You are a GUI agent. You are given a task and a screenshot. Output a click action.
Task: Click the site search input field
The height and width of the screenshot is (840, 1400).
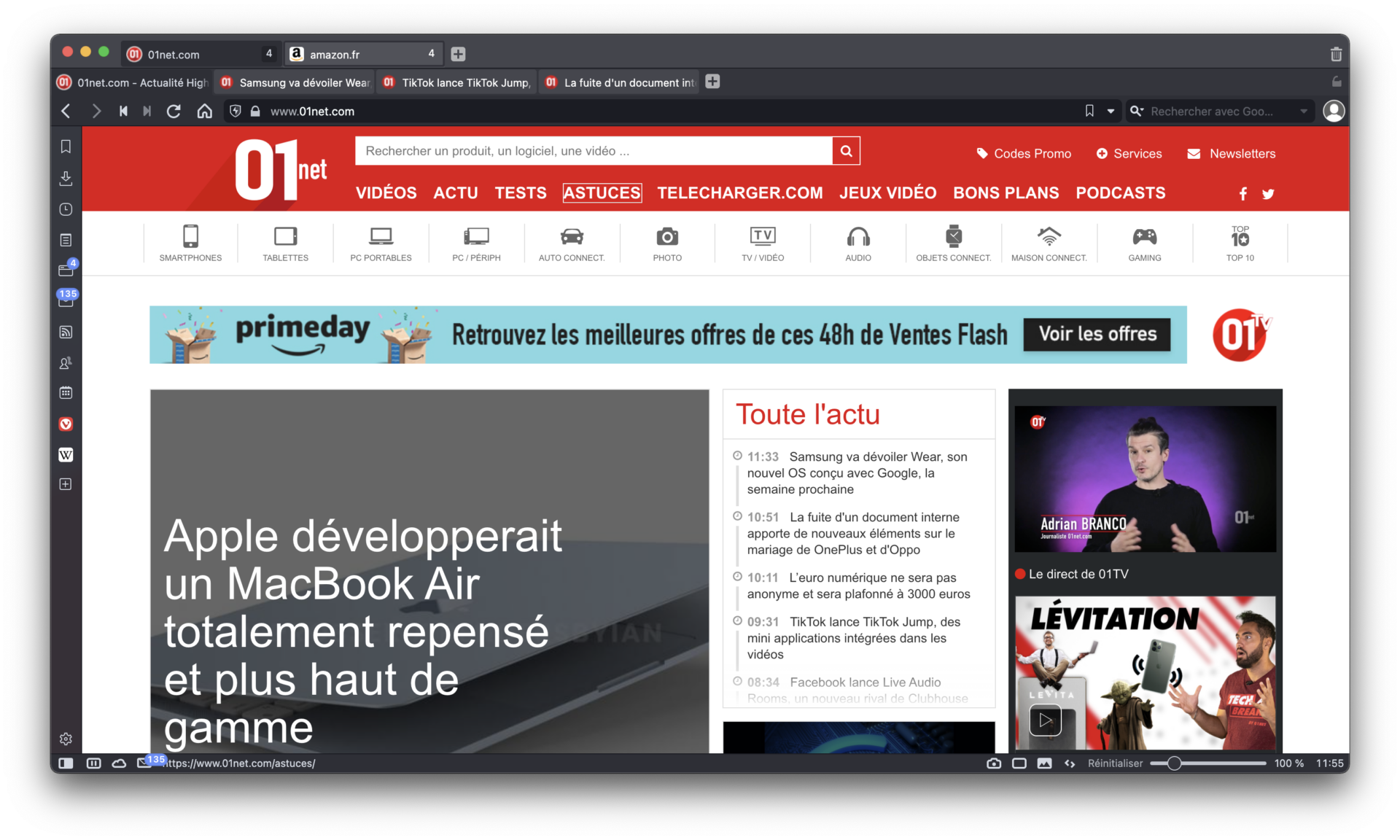pyautogui.click(x=594, y=151)
